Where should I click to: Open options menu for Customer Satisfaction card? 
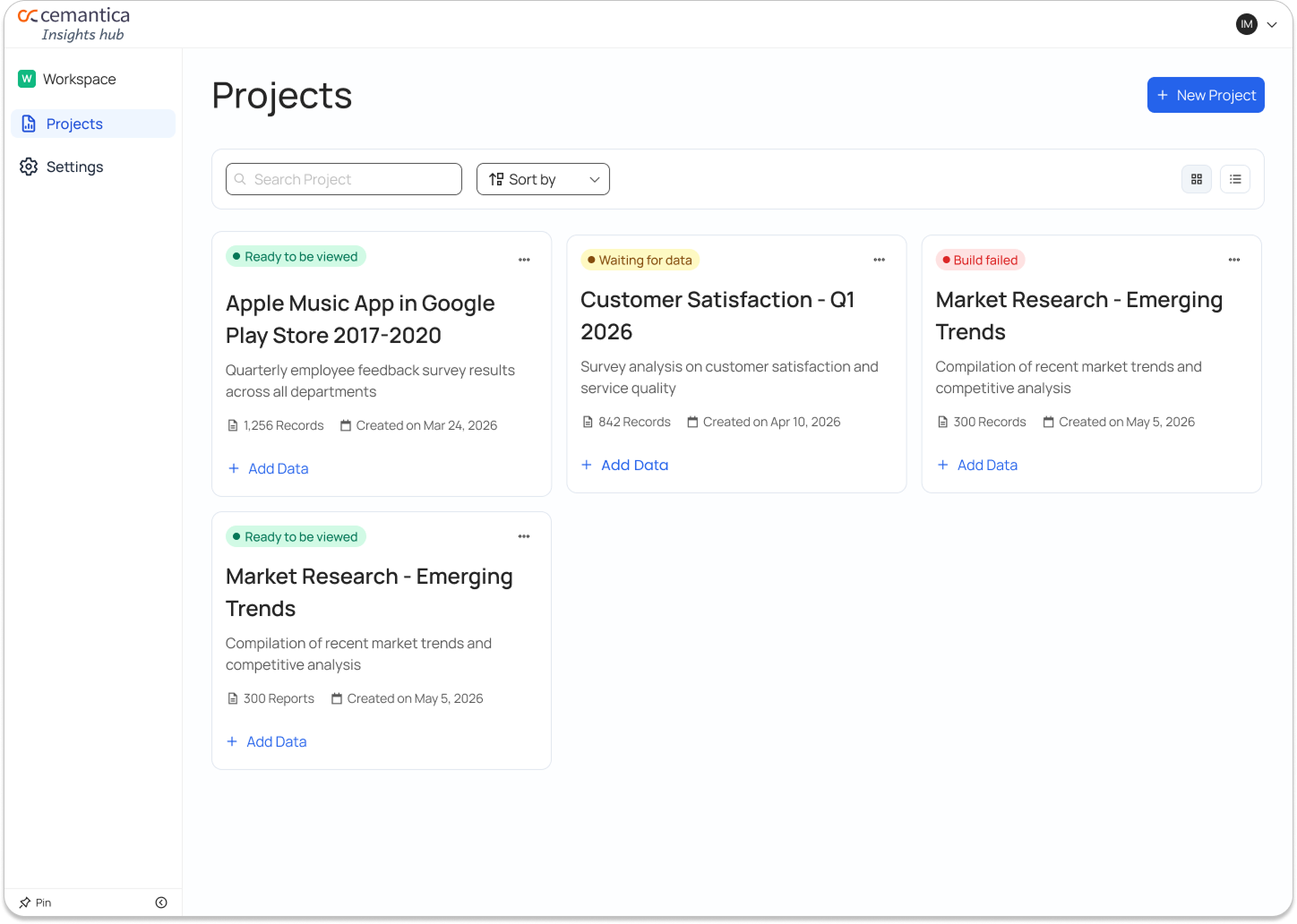pyautogui.click(x=880, y=260)
